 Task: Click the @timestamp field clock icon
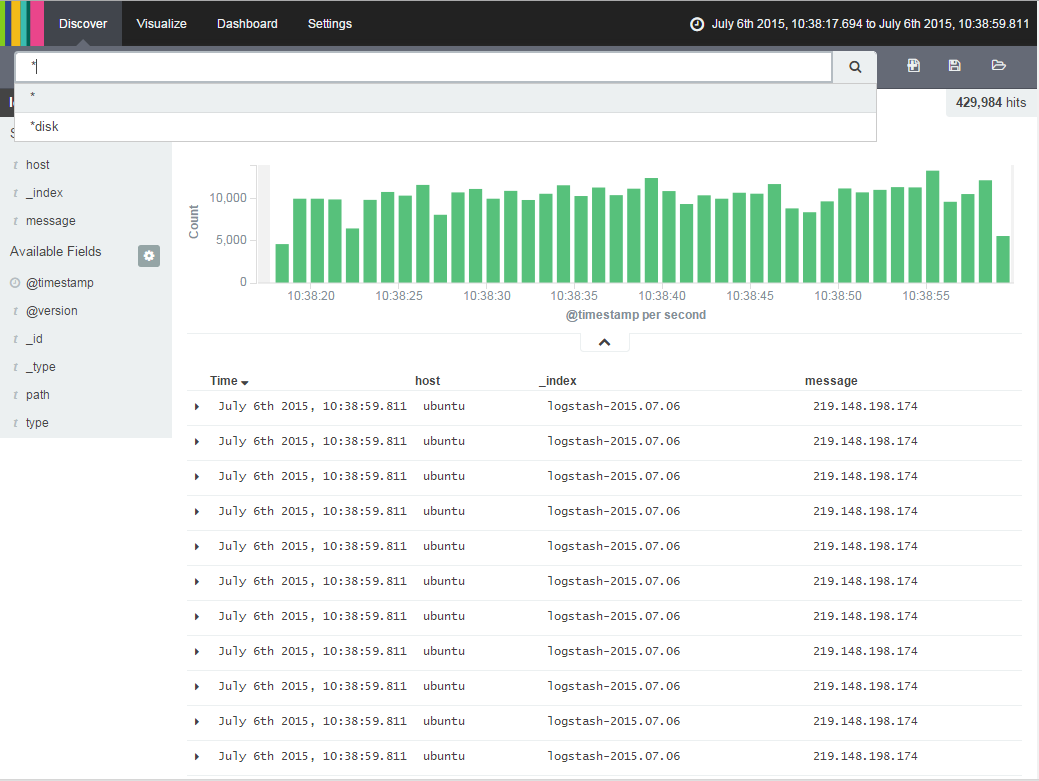[x=15, y=283]
